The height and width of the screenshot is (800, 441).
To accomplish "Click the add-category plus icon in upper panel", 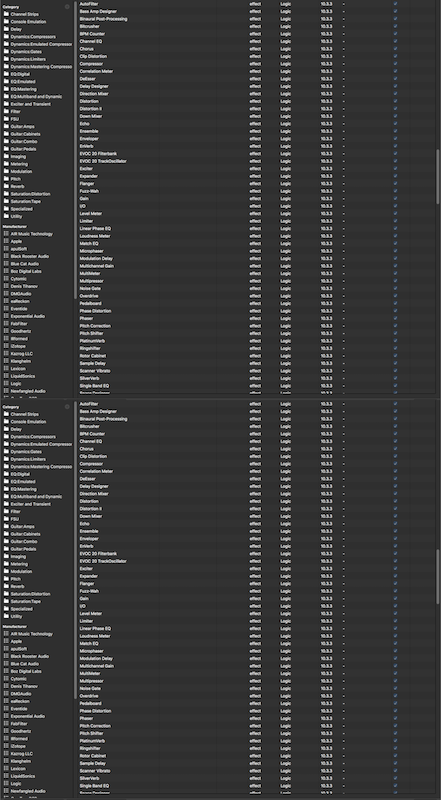I will click(67, 7).
